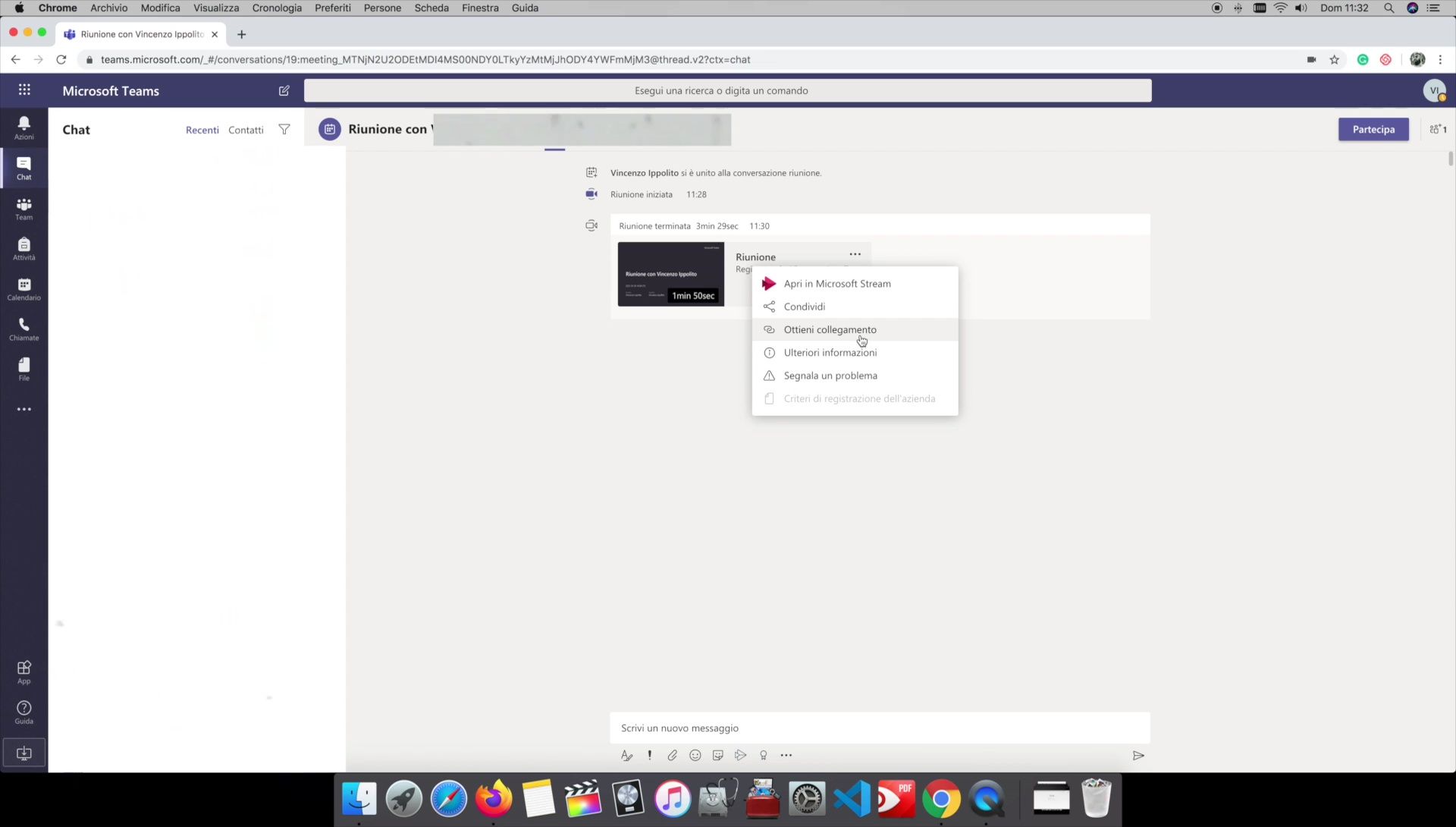Bookmark this page with star icon
Image resolution: width=1456 pixels, height=827 pixels.
(x=1335, y=59)
